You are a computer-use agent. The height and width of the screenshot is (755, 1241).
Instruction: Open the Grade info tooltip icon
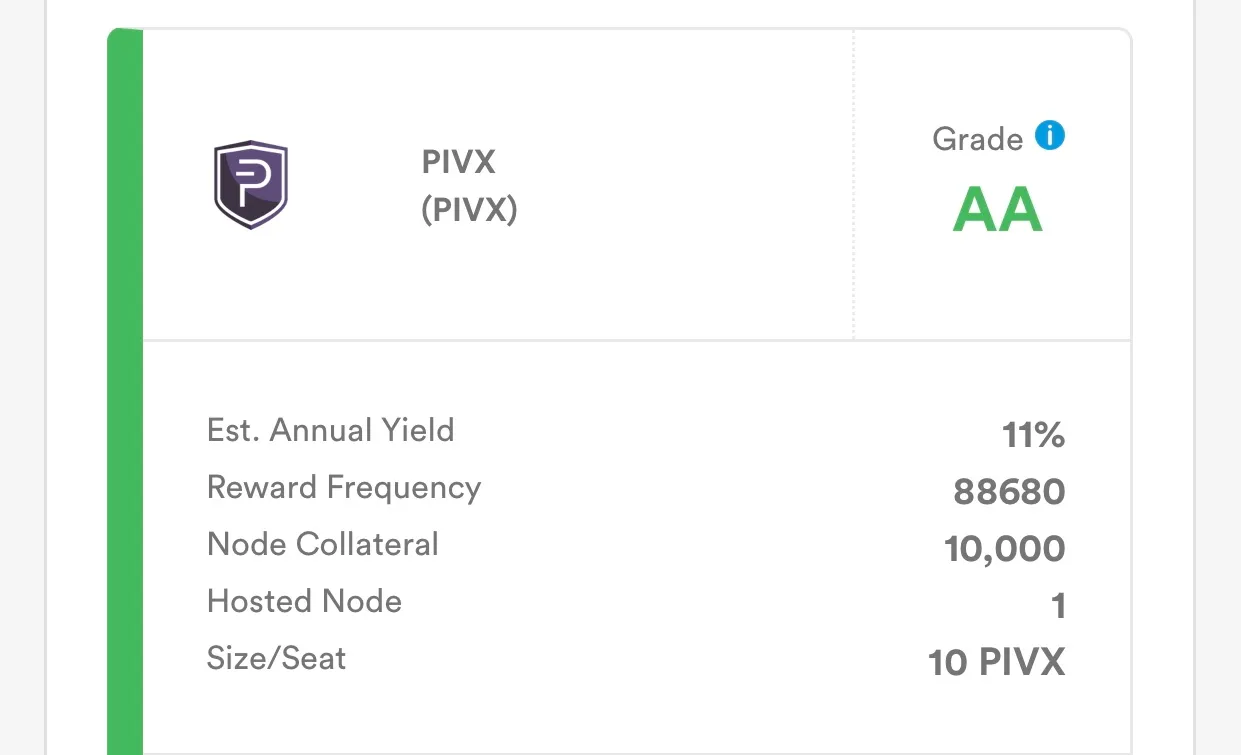(x=1049, y=135)
